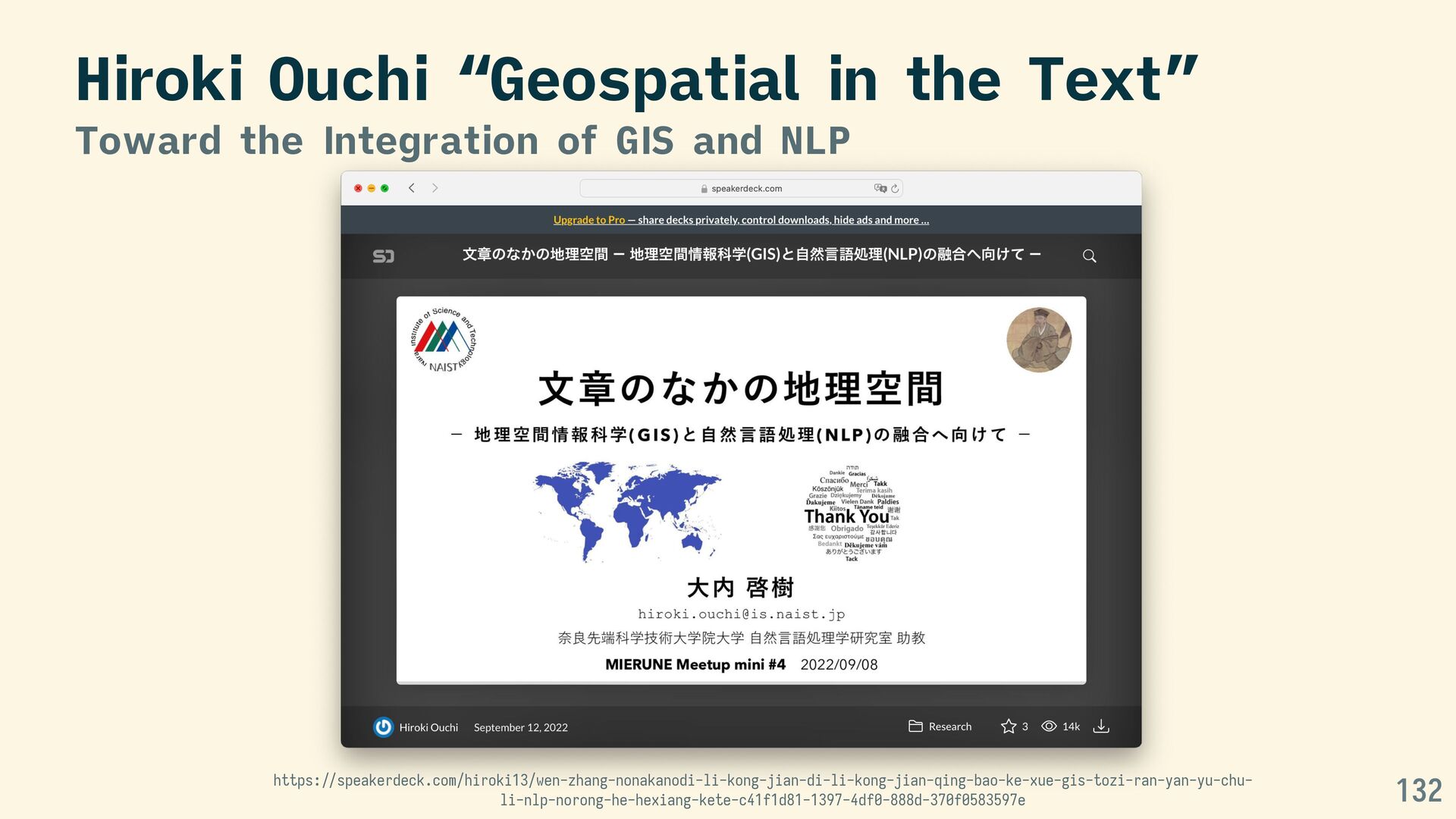Viewport: 1456px width, 819px height.
Task: Open the search magnifier icon
Action: (x=1089, y=256)
